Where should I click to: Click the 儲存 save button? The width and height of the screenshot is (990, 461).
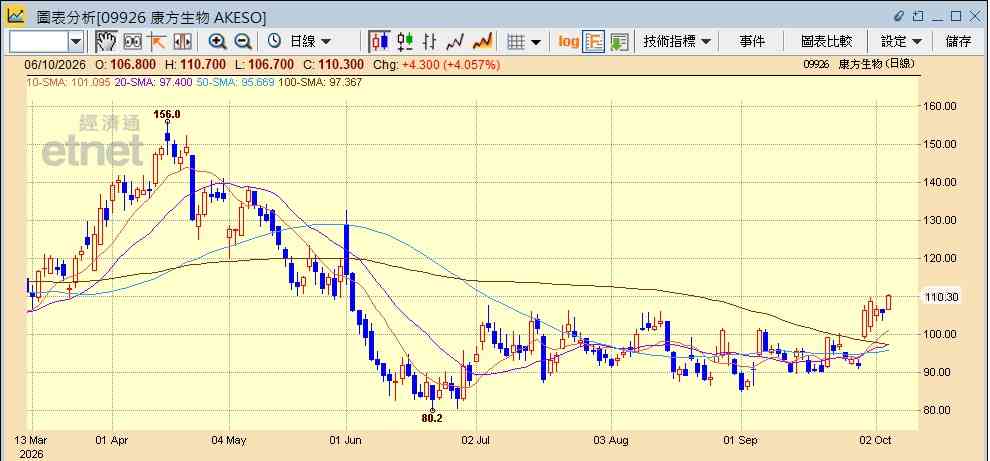[958, 42]
